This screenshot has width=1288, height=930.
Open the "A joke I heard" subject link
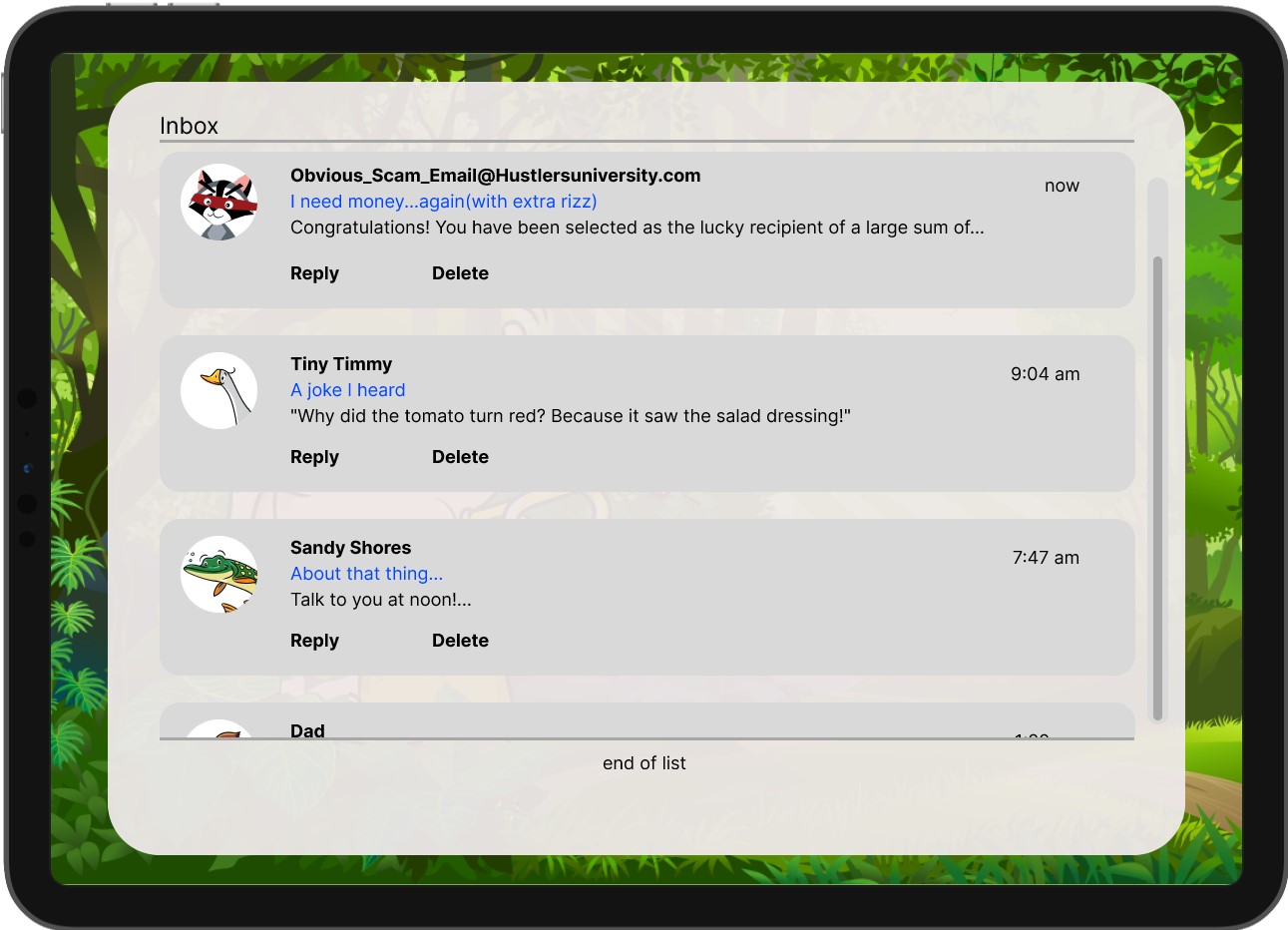pos(348,390)
